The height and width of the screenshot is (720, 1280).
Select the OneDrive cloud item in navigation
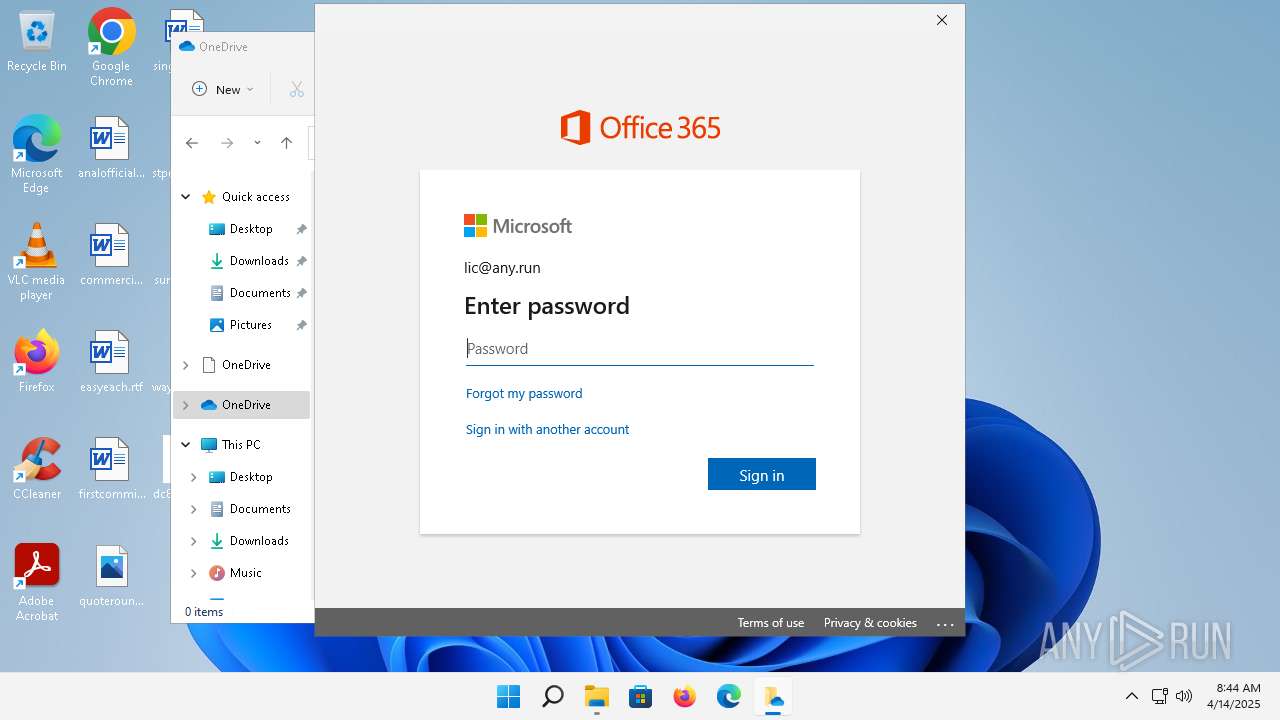point(242,405)
